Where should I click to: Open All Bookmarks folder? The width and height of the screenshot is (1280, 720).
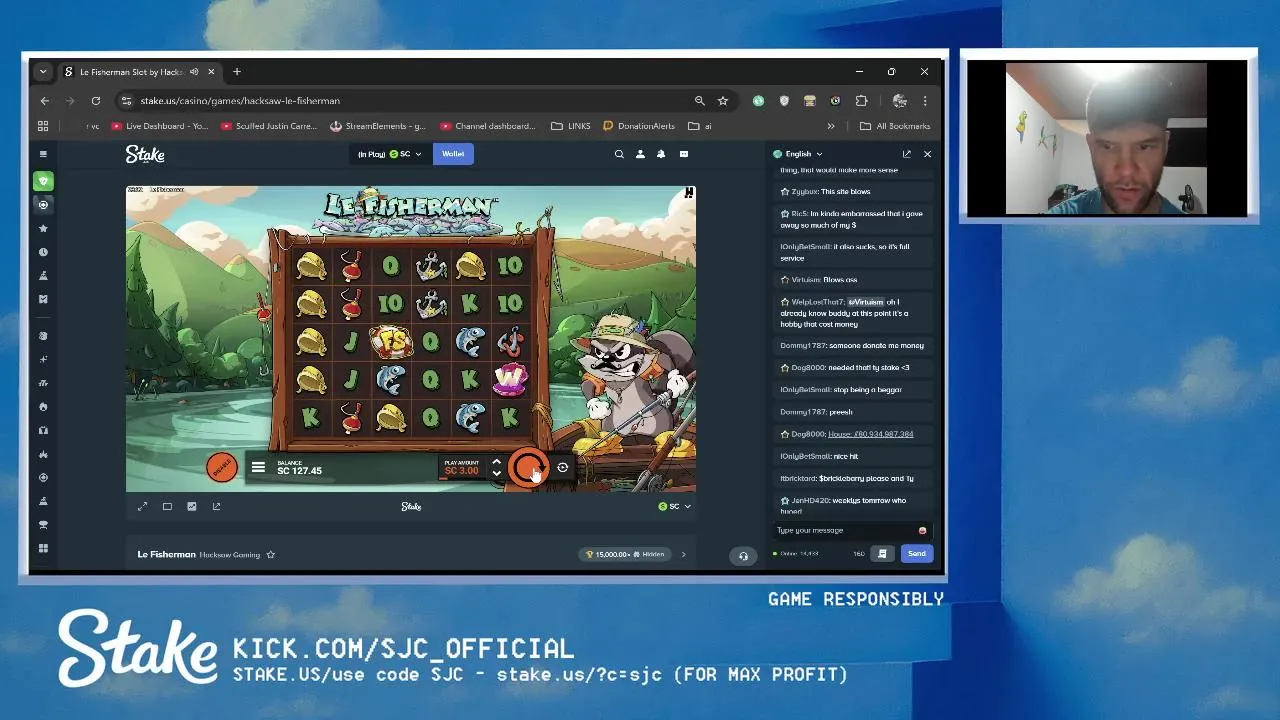click(896, 126)
